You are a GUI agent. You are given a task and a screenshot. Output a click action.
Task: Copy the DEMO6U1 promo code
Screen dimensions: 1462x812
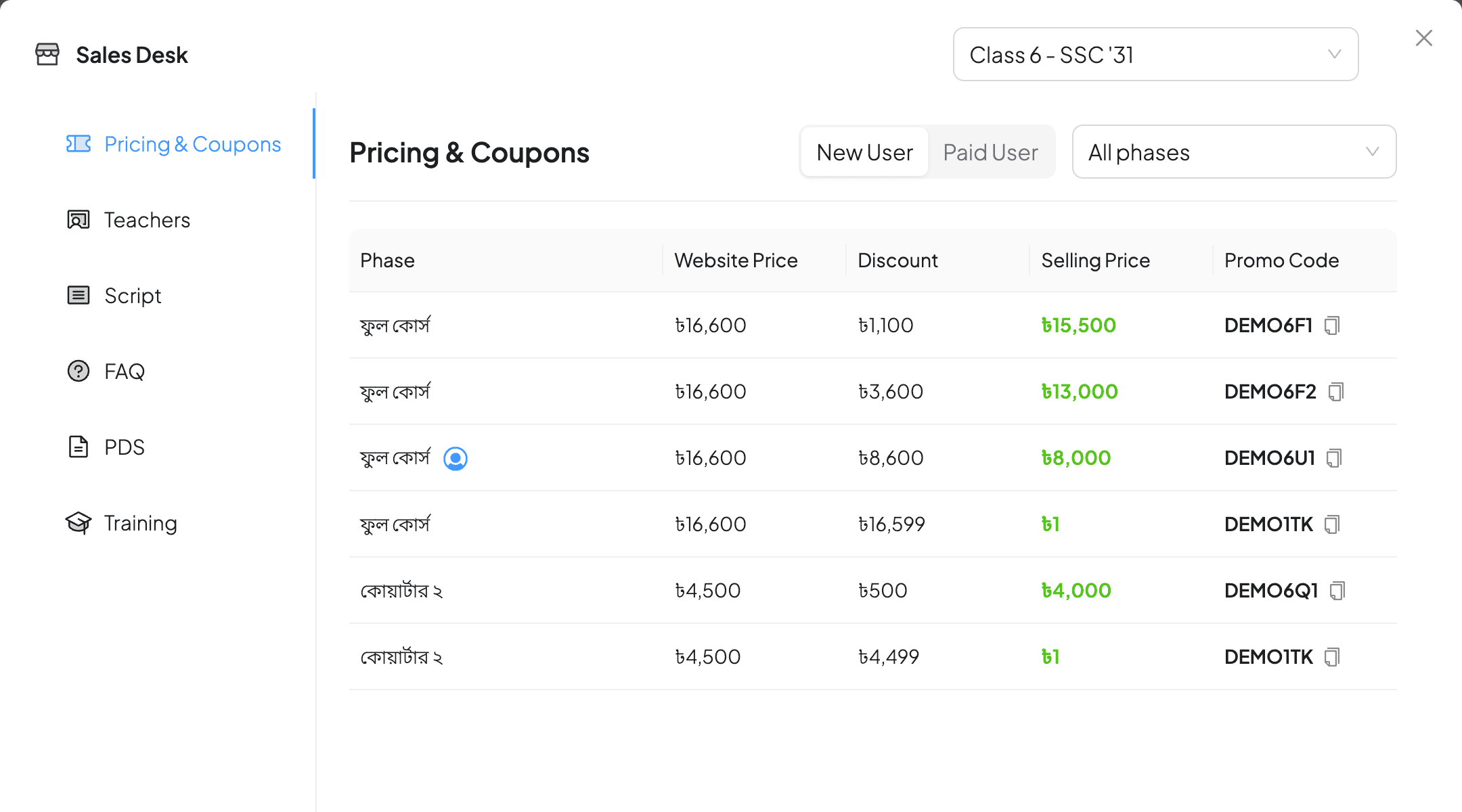click(x=1334, y=458)
